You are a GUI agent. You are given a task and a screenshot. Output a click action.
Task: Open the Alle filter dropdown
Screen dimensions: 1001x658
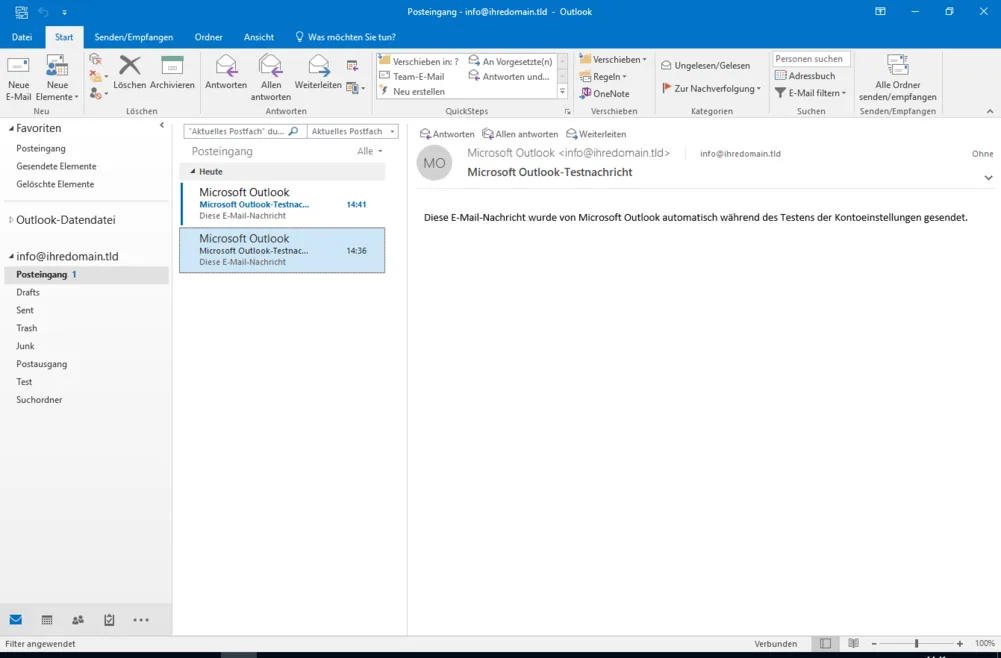370,151
